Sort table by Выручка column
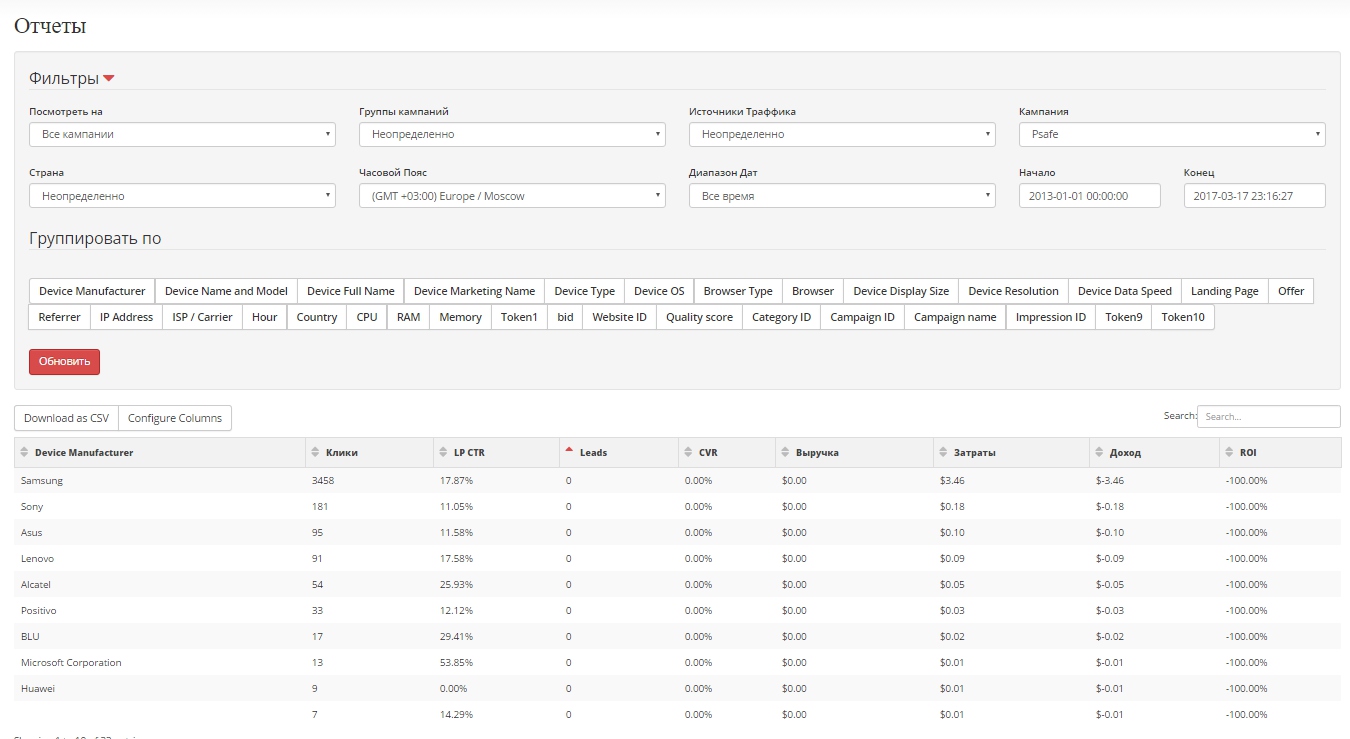 tap(854, 453)
